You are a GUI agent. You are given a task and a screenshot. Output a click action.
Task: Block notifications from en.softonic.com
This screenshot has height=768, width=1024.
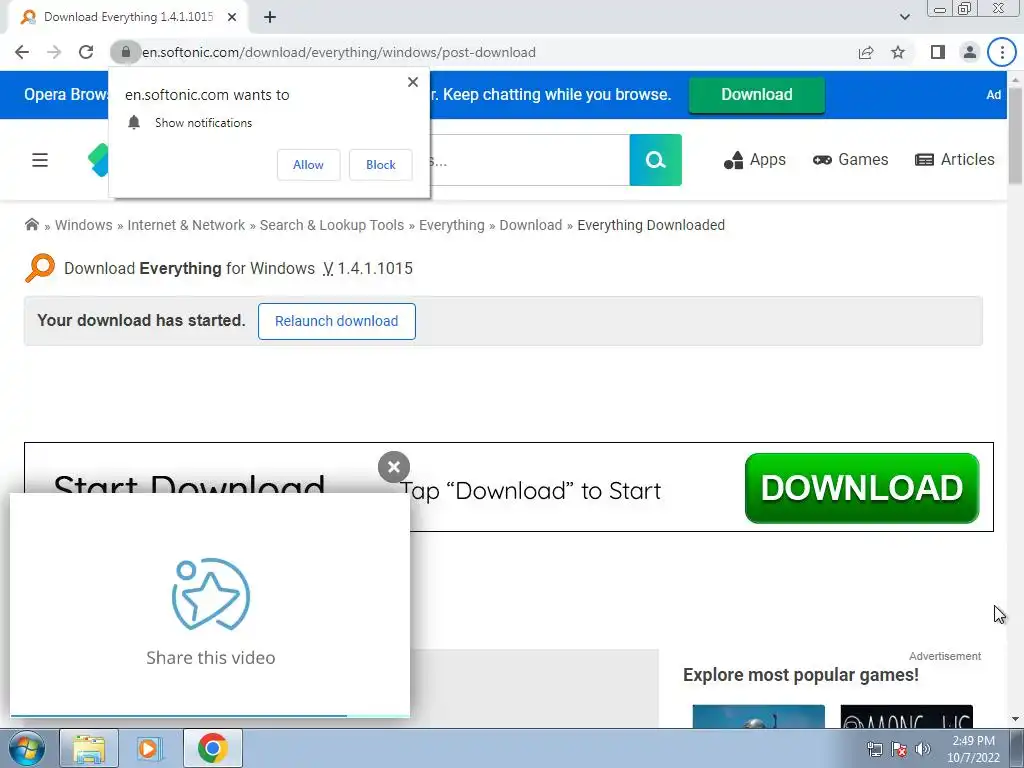[x=381, y=165]
